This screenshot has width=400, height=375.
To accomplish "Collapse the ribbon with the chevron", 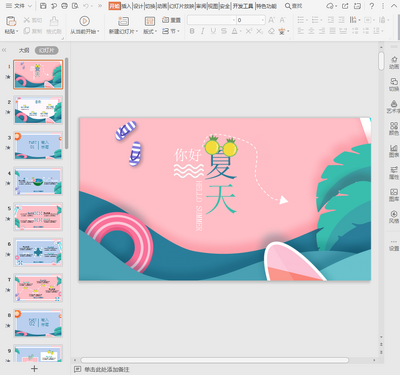I will point(393,6).
